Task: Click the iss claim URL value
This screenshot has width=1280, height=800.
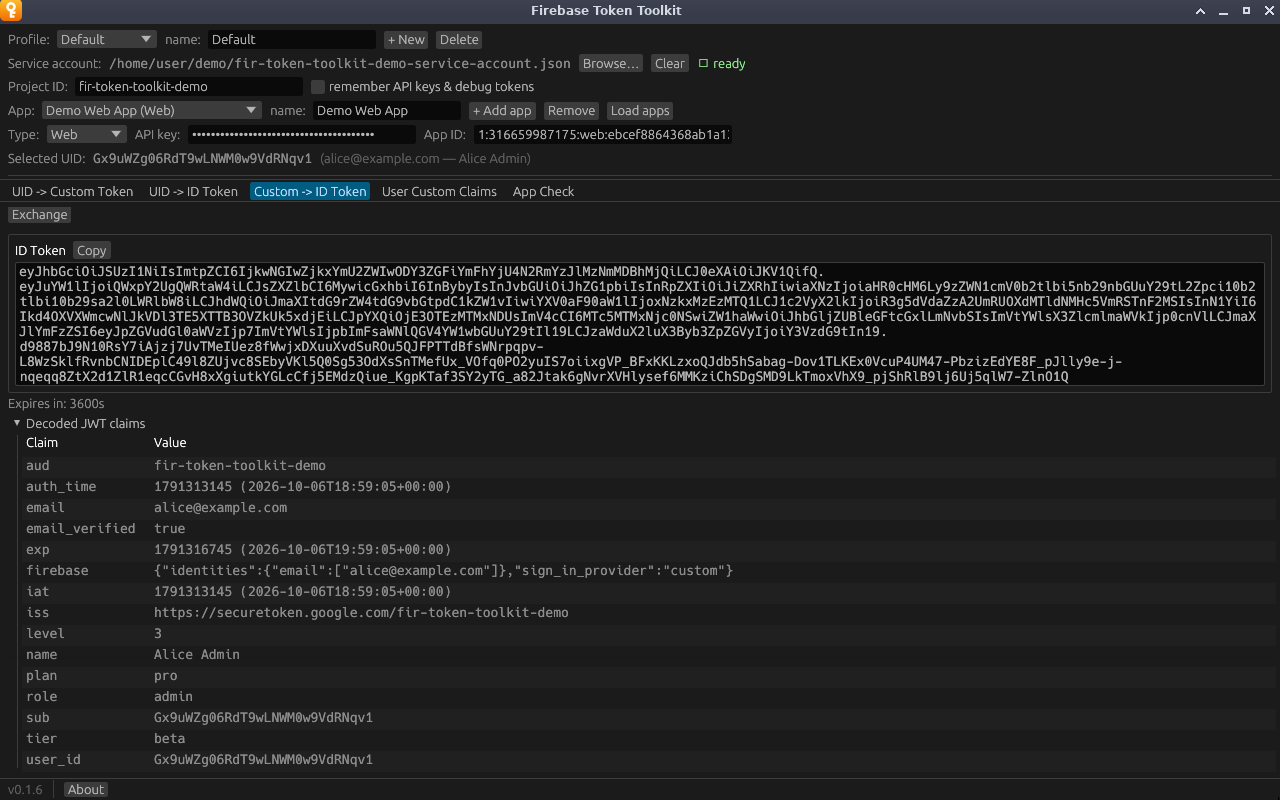Action: (361, 612)
